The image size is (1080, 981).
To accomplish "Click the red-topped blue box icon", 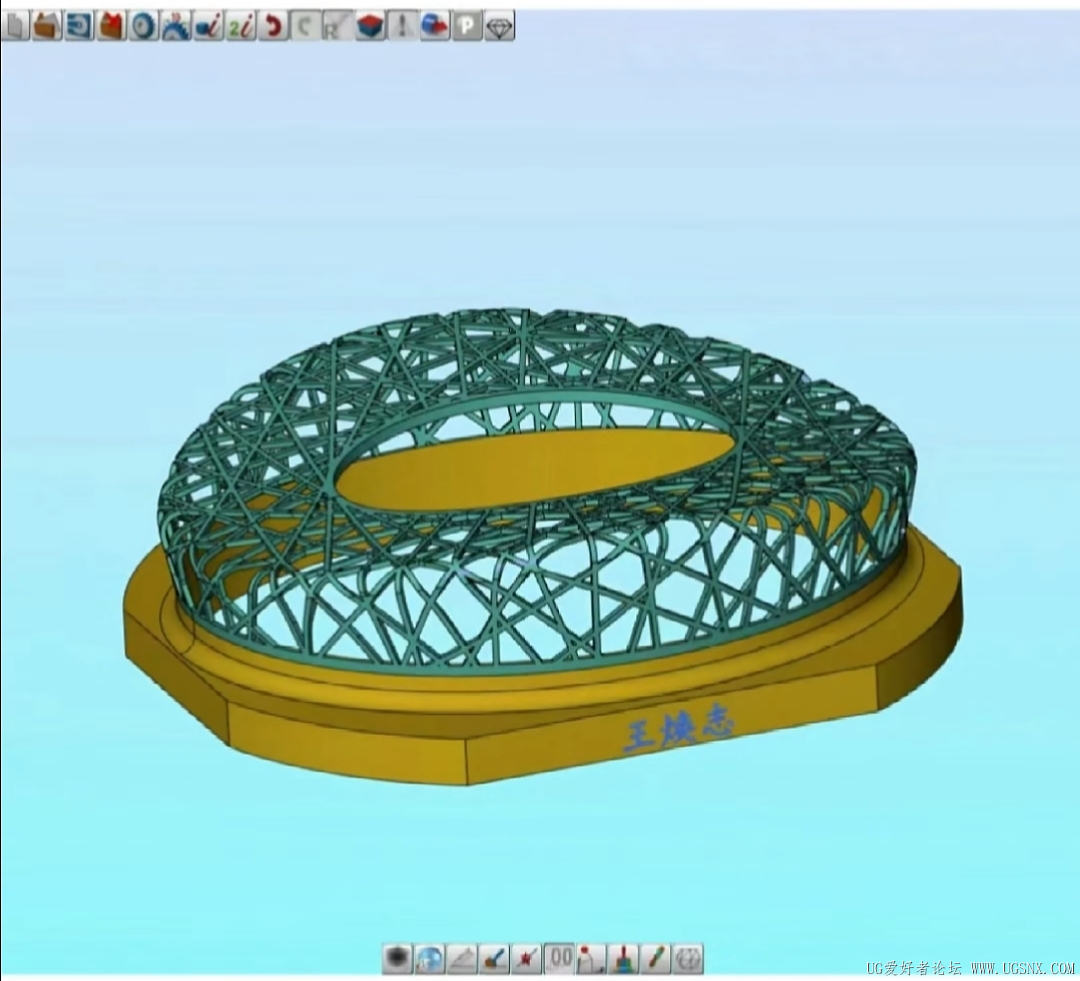I will pyautogui.click(x=370, y=27).
